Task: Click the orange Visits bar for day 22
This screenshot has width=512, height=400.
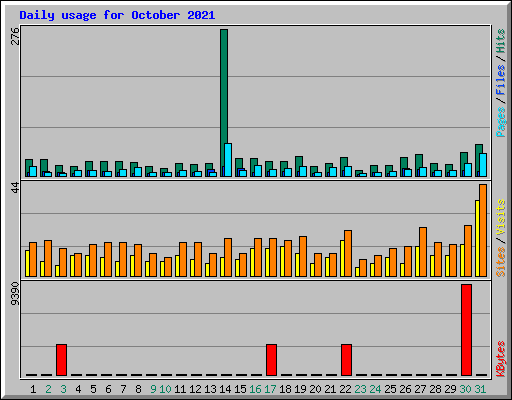Action: click(x=348, y=253)
